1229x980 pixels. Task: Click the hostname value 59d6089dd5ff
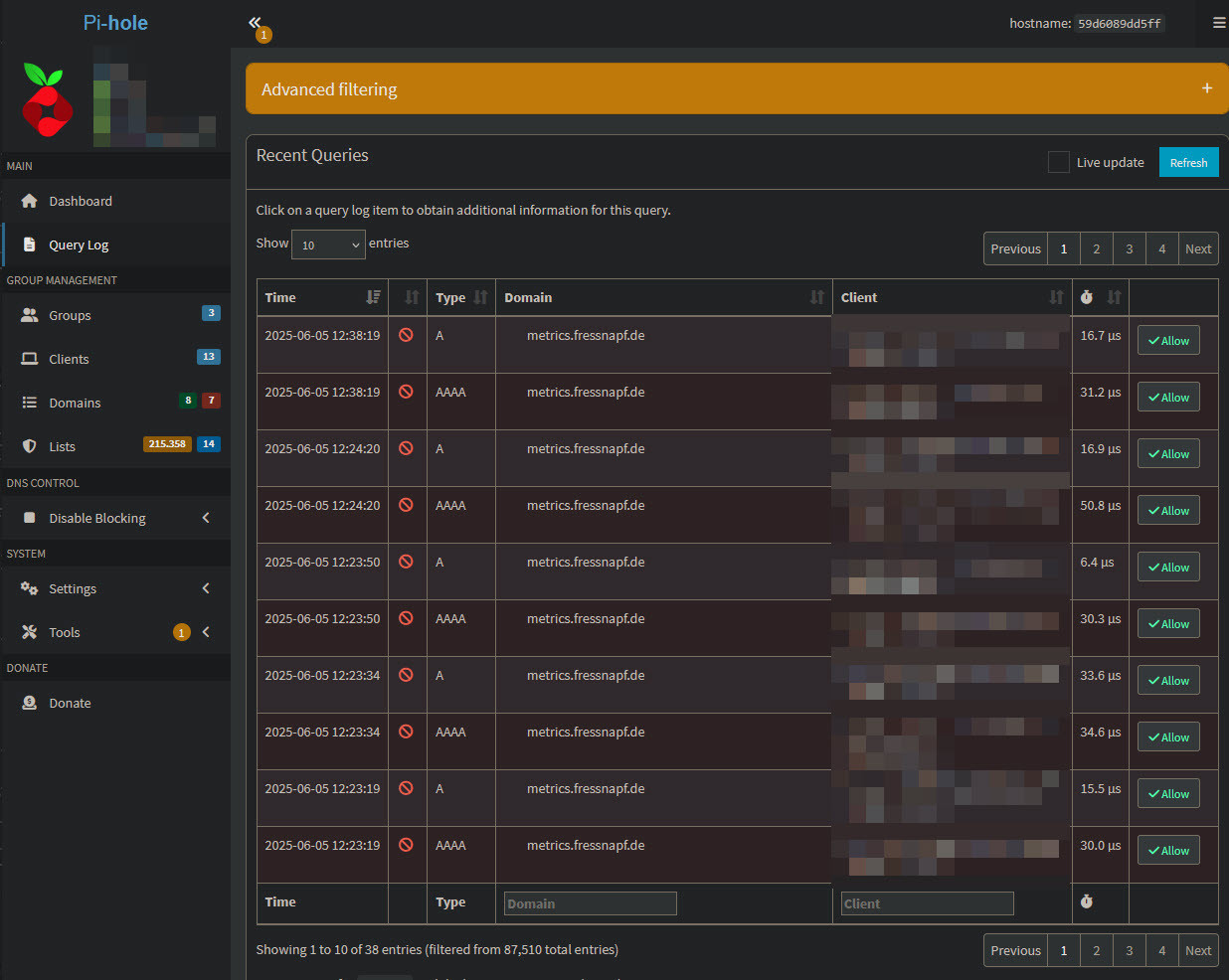(x=1120, y=24)
